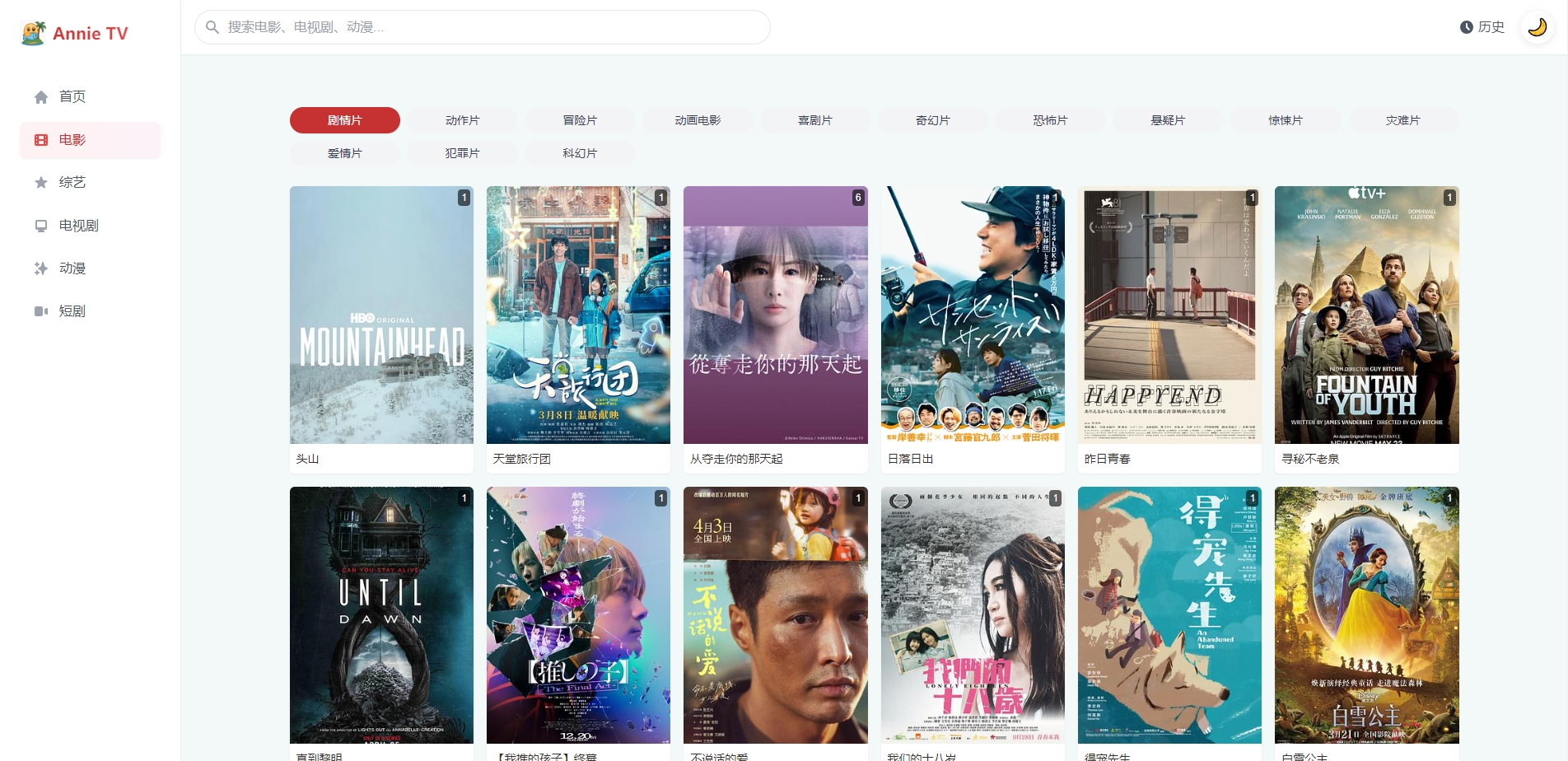Click the film icon beside 电影
Screen dimensions: 1568x761
(41, 140)
